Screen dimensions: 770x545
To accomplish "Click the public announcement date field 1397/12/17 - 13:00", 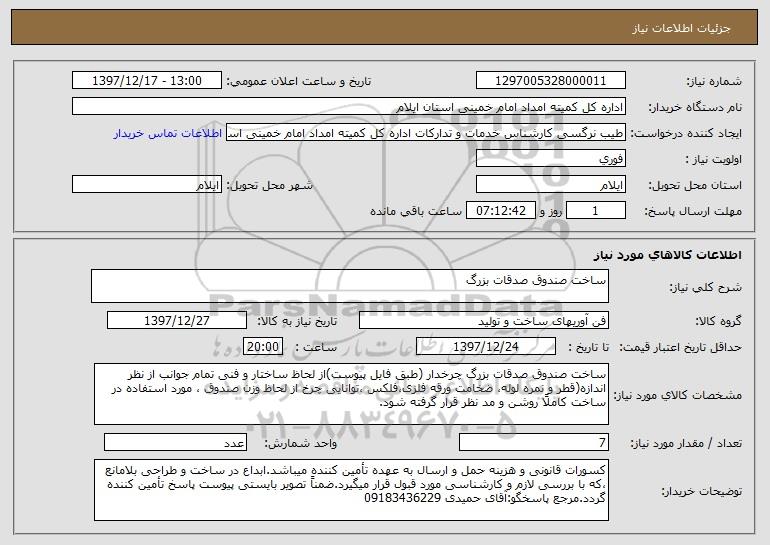I will pyautogui.click(x=147, y=81).
